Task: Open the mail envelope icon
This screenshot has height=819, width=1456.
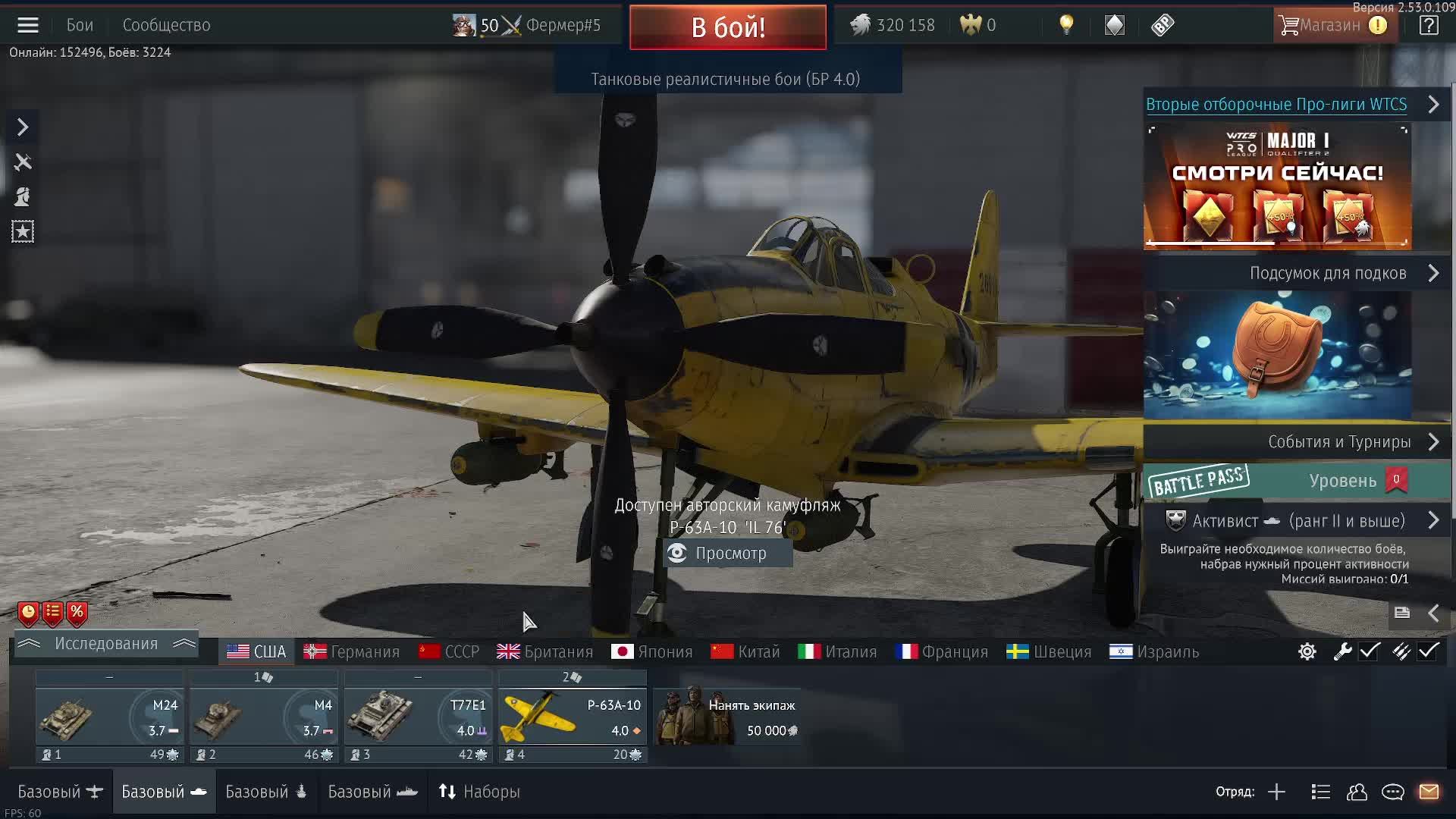Action: 1429,792
